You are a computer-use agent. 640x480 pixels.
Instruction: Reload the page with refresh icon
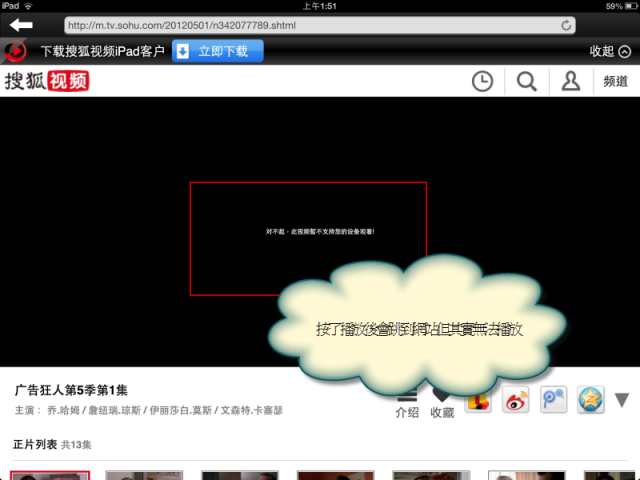point(566,25)
